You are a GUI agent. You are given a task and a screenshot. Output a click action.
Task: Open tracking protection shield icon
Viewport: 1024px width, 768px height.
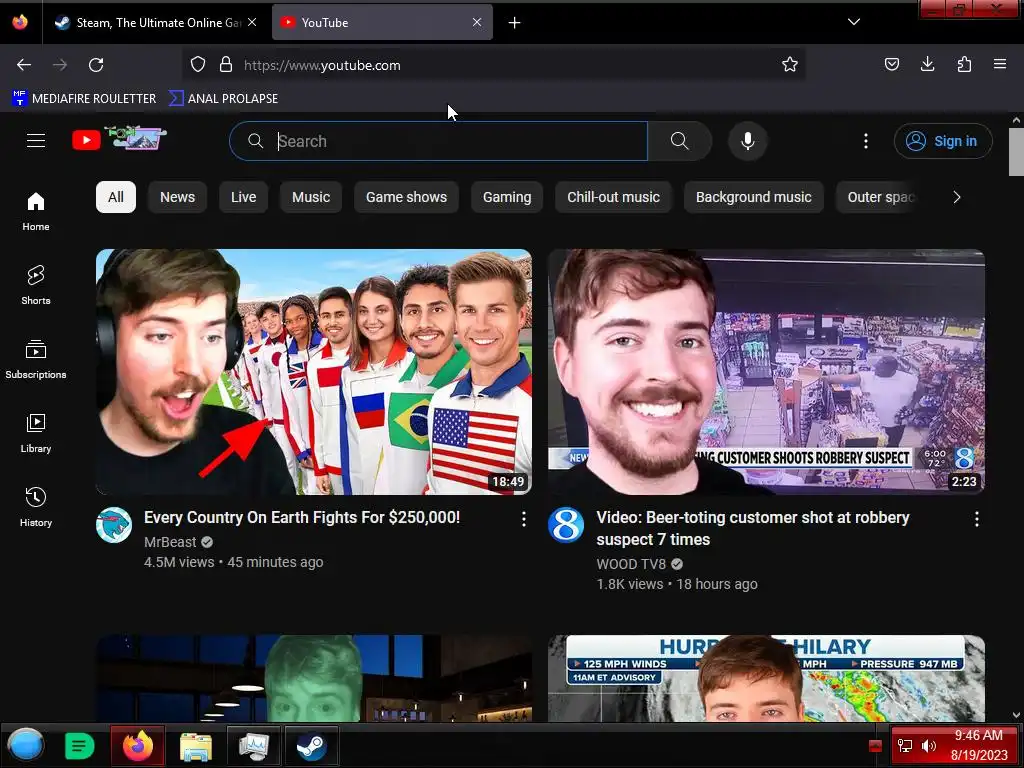tap(198, 64)
